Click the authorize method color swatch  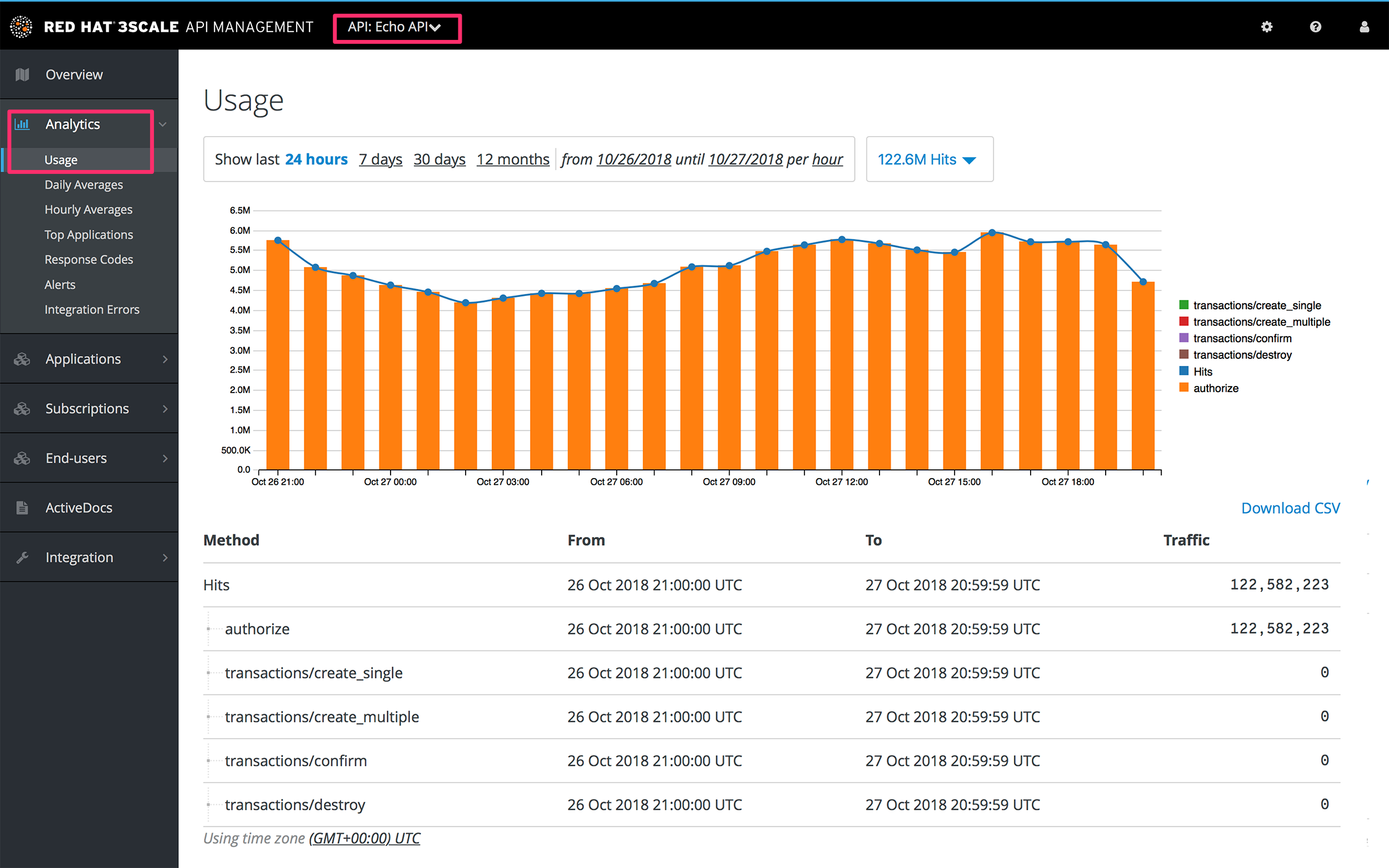[x=1183, y=388]
